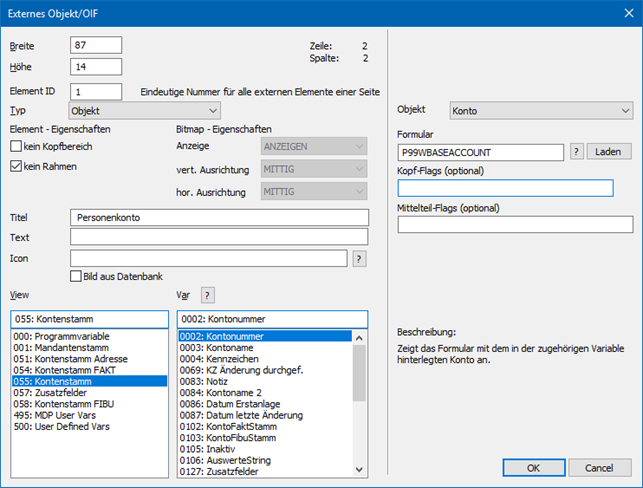The image size is (643, 488).
Task: Enable the kein Kopfbereich checkbox
Action: (16, 146)
